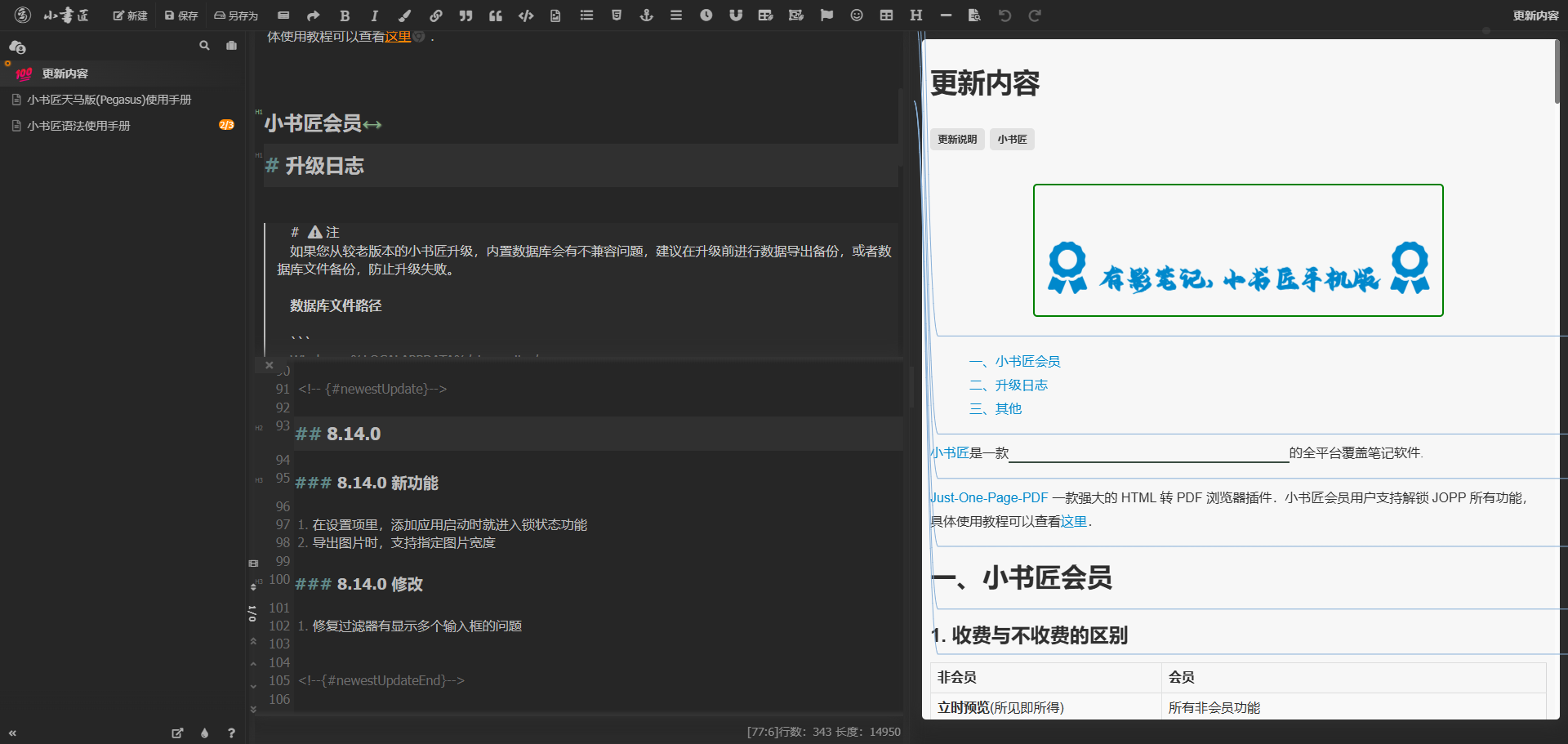Click the 小书匠 tag in the preview
Image resolution: width=1568 pixels, height=744 pixels.
point(1012,140)
